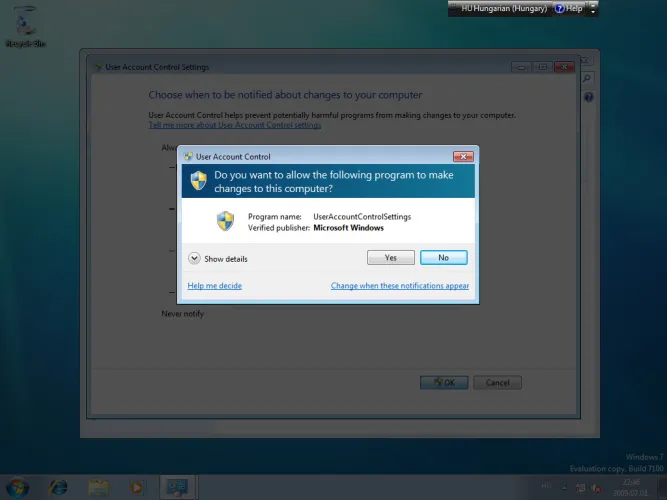Screen dimensions: 667x500
Task: Maximize the User Account Control Settings window
Action: pyautogui.click(x=542, y=67)
